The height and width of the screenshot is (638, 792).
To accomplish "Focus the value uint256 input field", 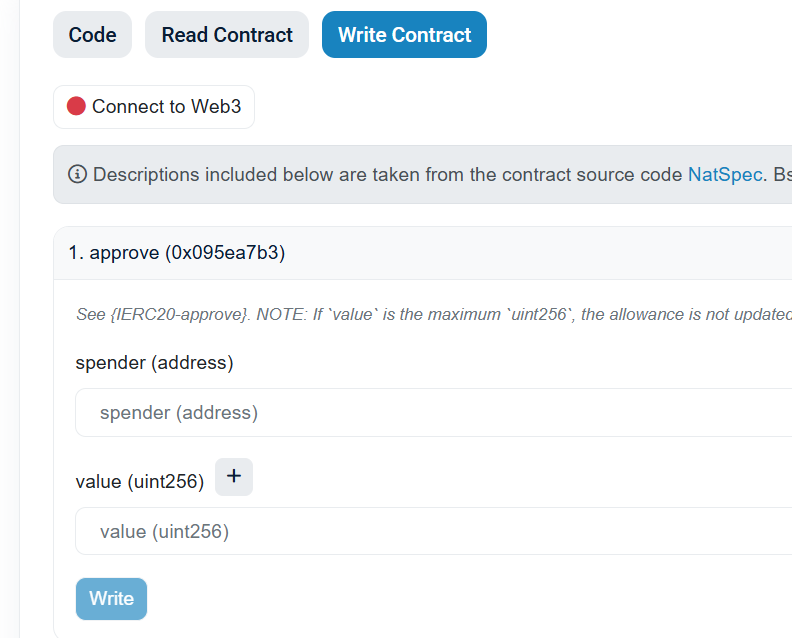I will 433,531.
